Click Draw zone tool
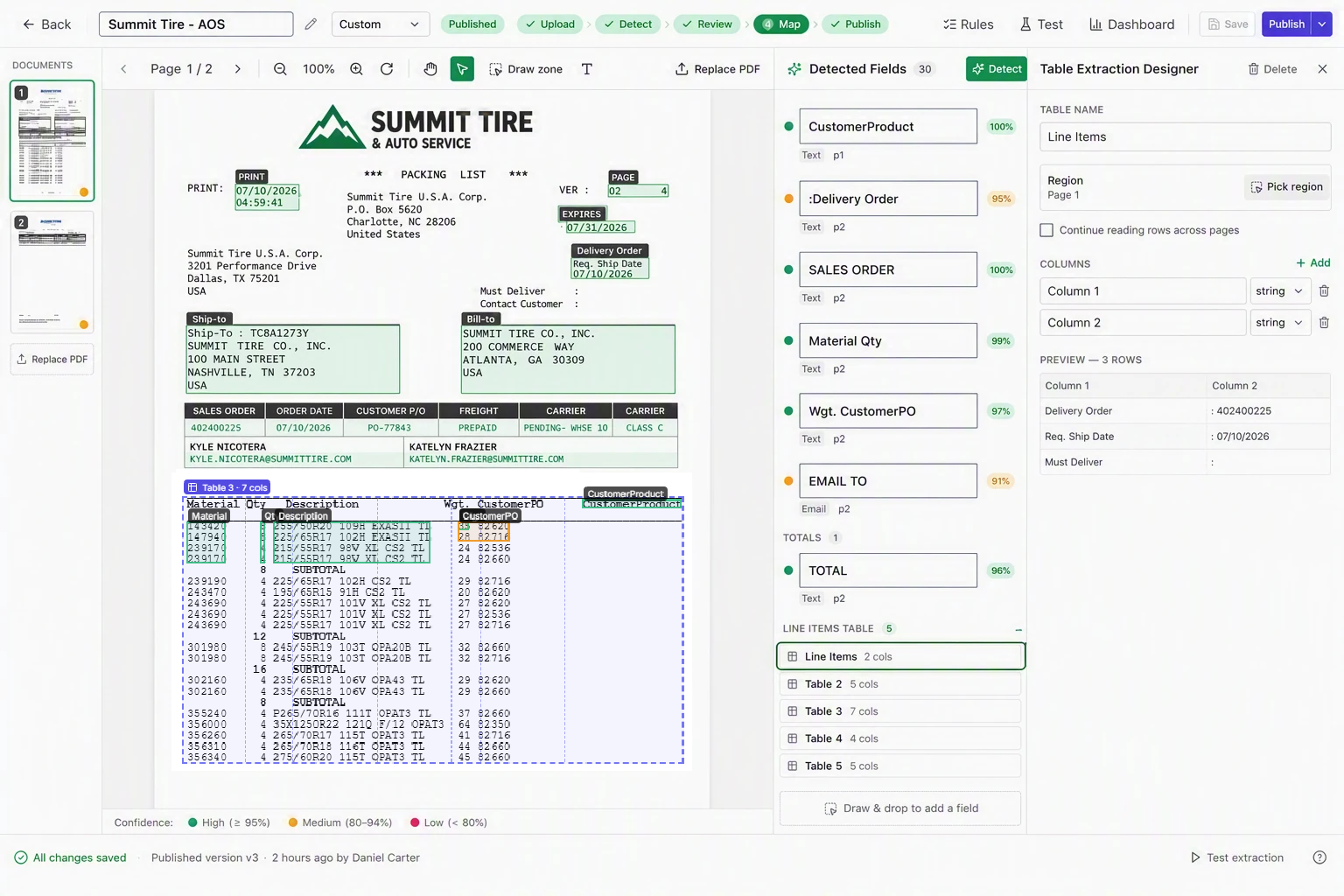Screen dimensions: 1344x896 click(x=525, y=69)
